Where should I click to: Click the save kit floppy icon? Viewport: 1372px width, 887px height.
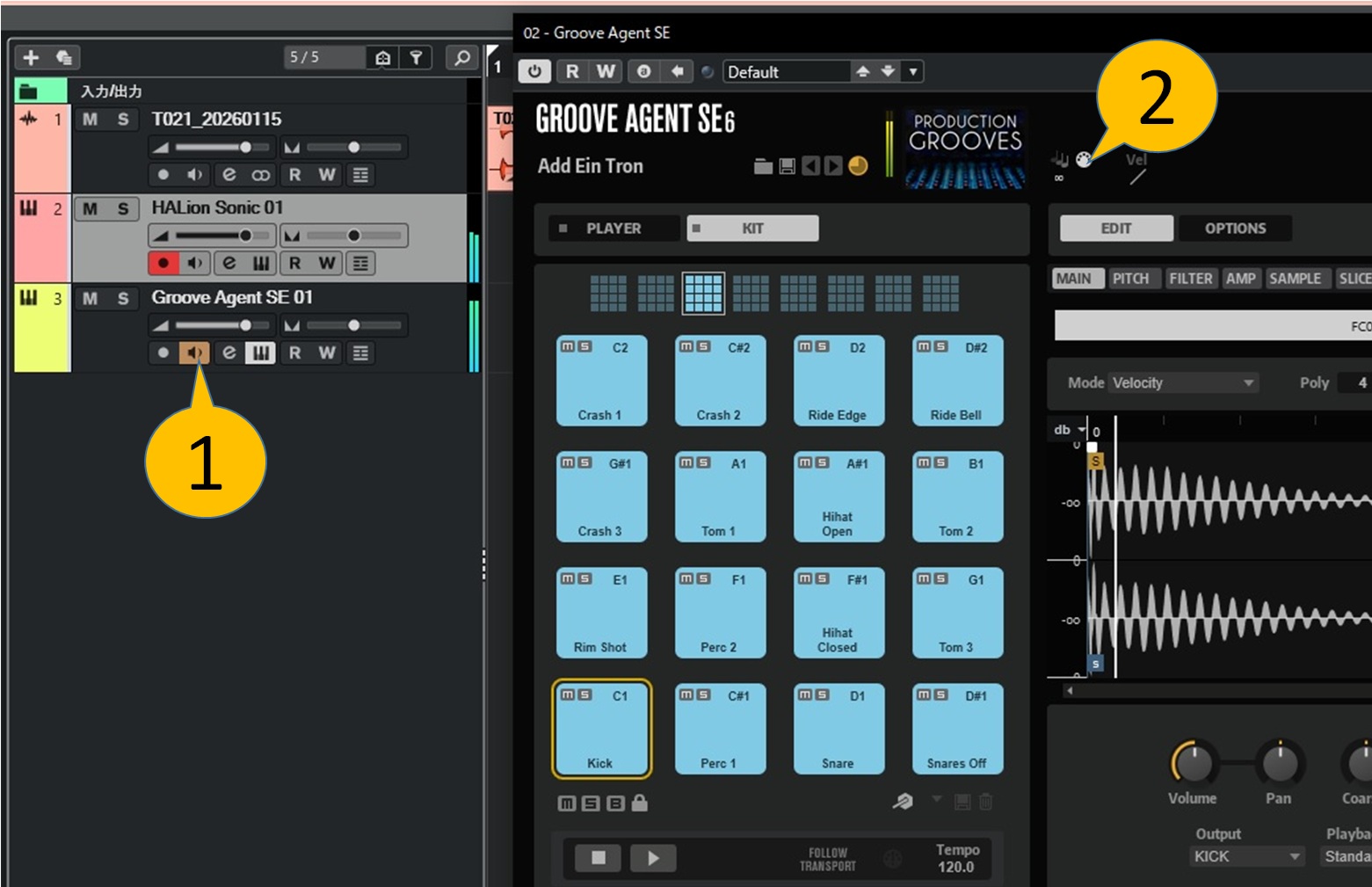787,166
